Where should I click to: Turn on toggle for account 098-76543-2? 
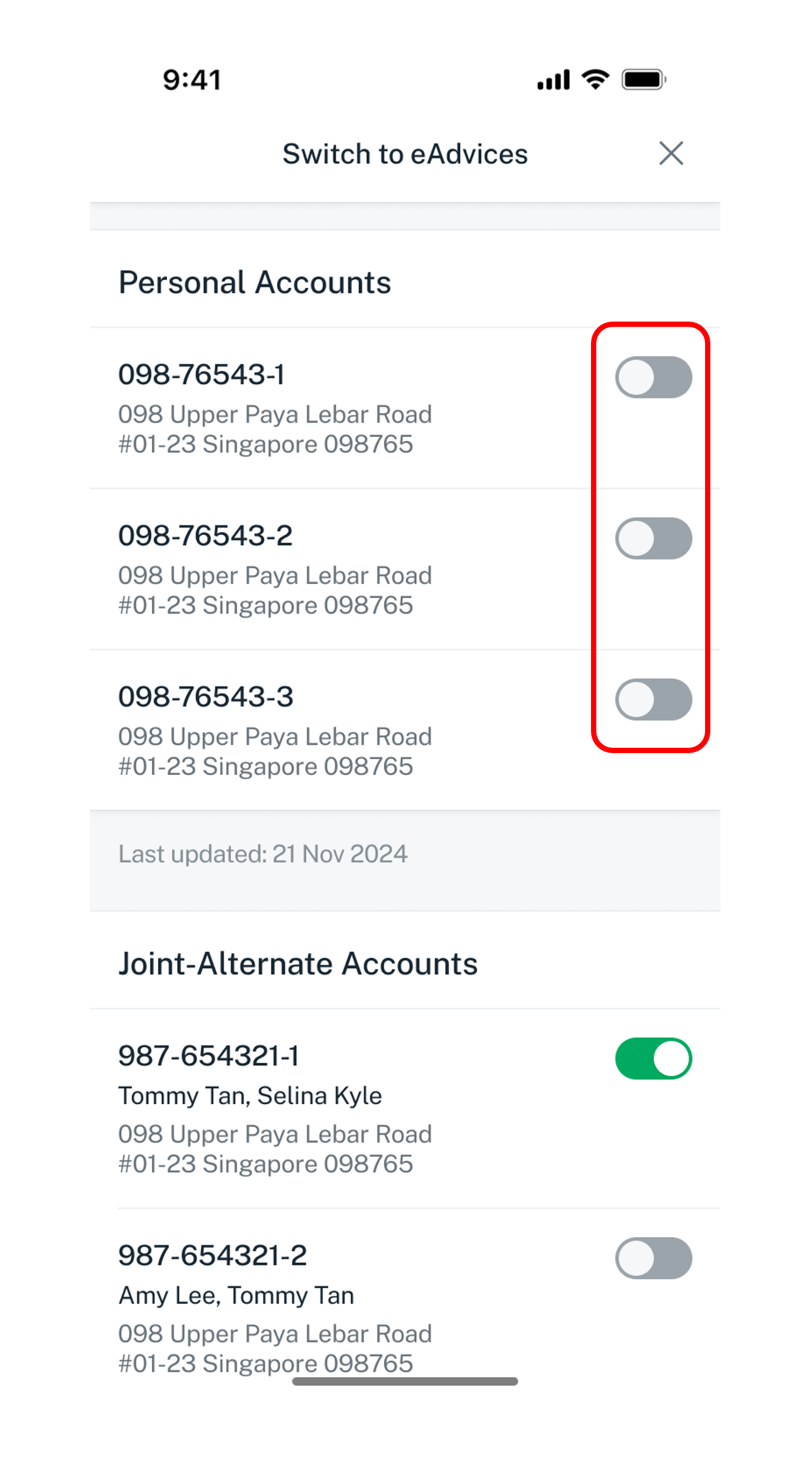click(654, 539)
